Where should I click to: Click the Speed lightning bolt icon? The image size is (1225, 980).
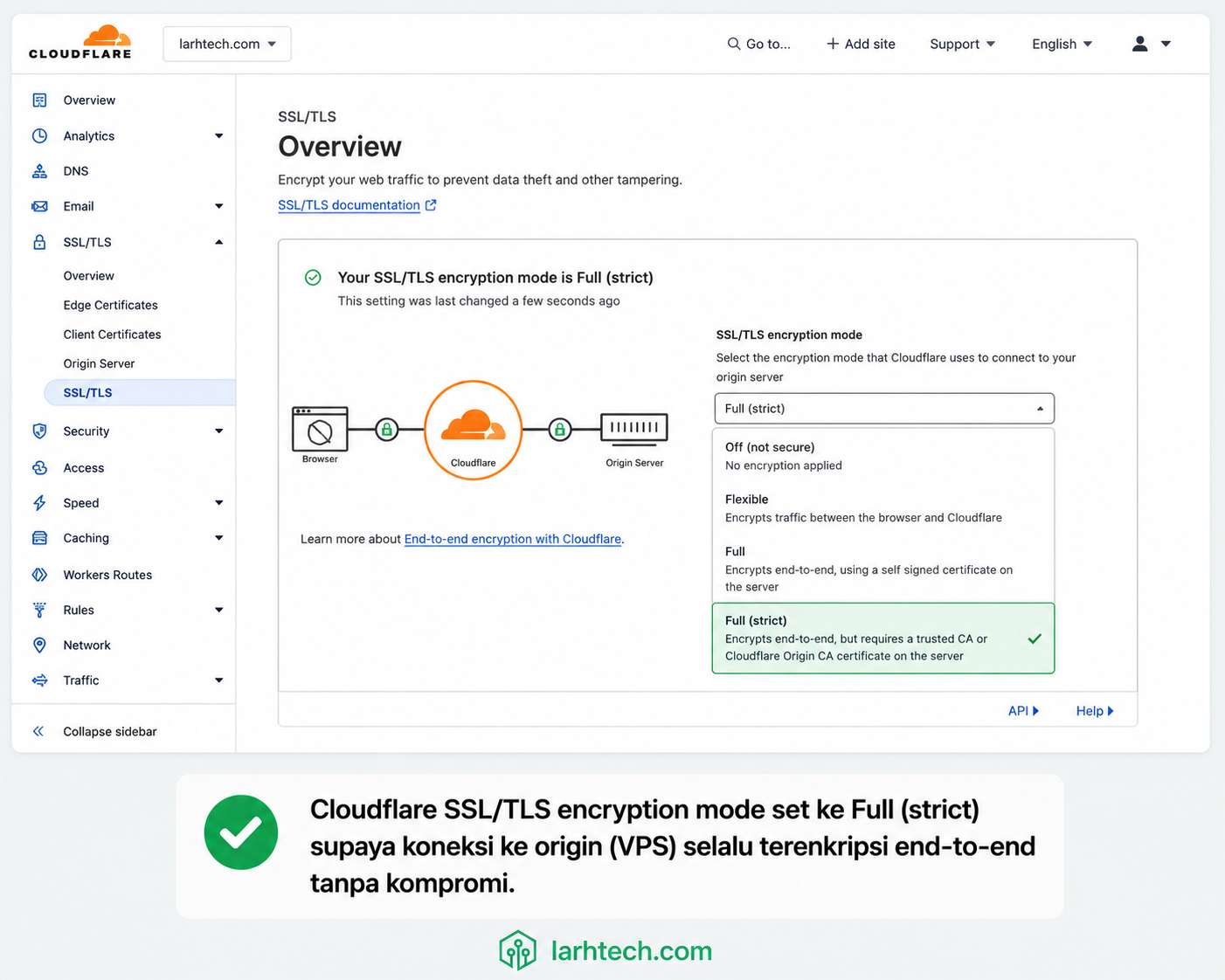tap(39, 503)
